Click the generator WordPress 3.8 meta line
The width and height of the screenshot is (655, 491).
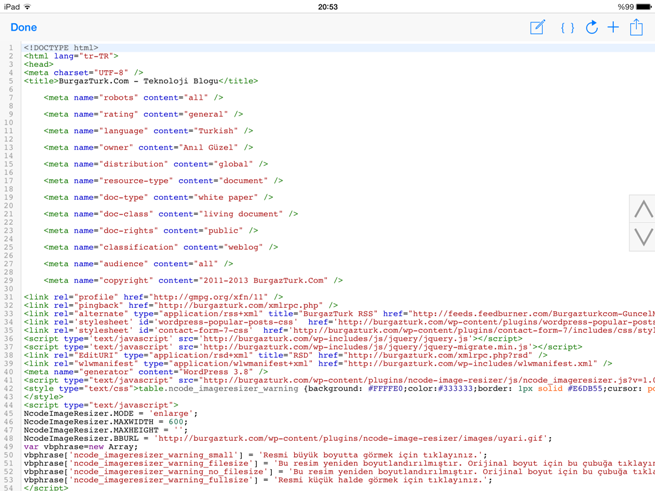point(146,372)
